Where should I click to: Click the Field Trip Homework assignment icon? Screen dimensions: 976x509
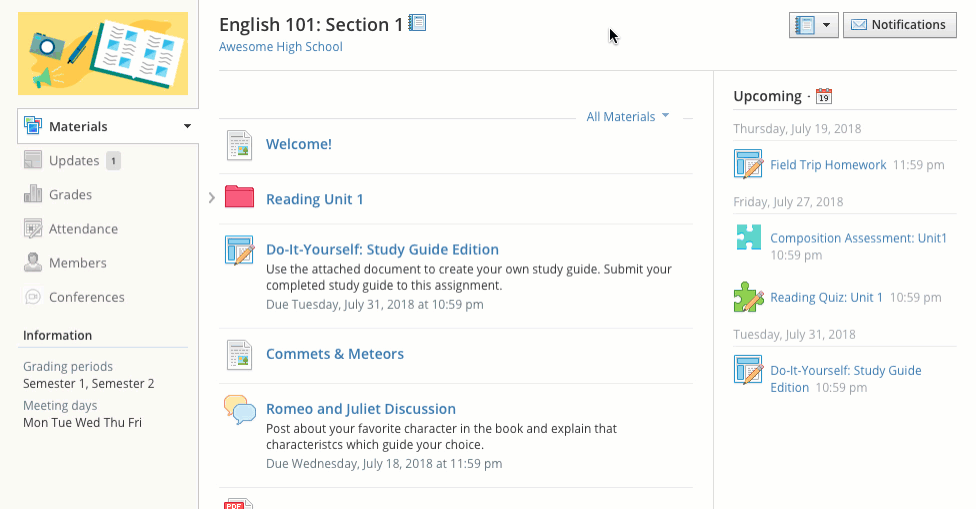pos(748,164)
